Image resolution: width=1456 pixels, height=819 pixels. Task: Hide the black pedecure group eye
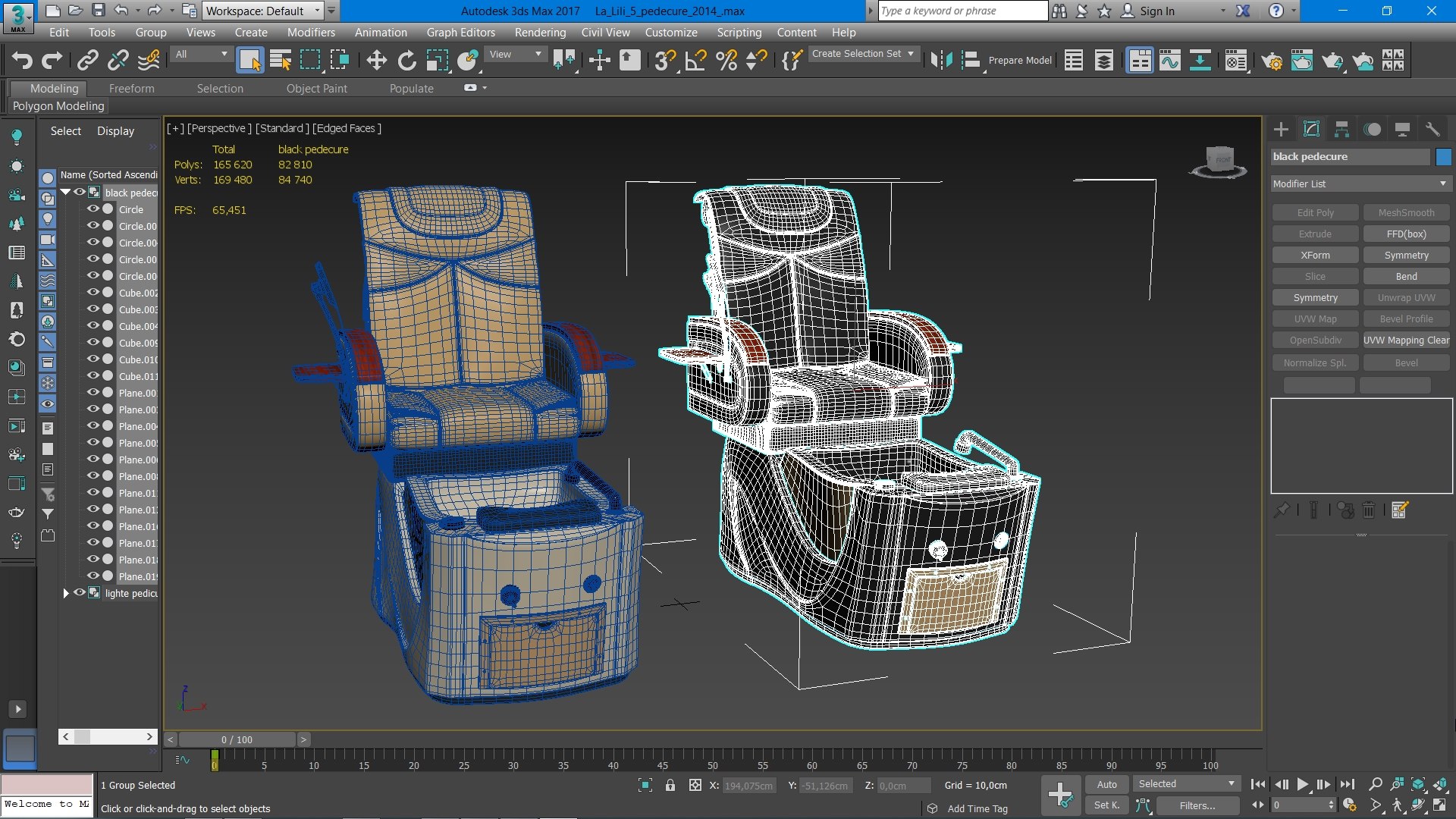point(80,192)
